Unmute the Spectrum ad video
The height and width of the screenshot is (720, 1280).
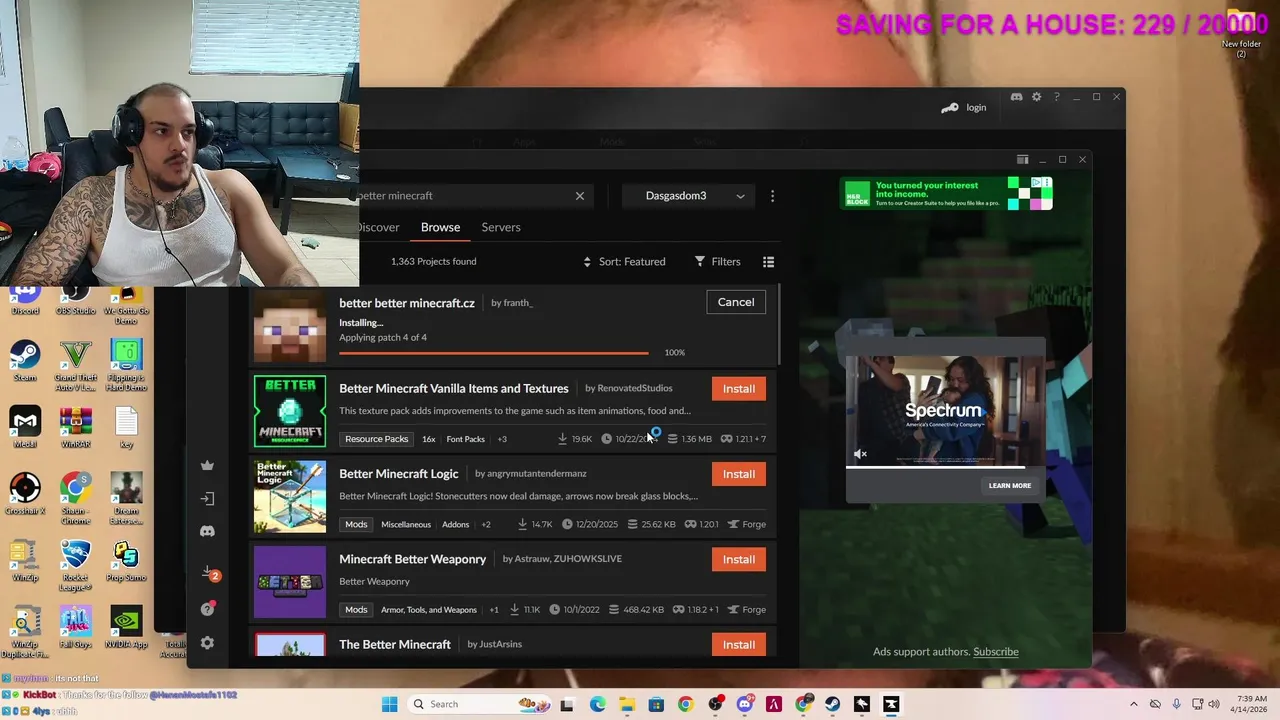point(860,454)
